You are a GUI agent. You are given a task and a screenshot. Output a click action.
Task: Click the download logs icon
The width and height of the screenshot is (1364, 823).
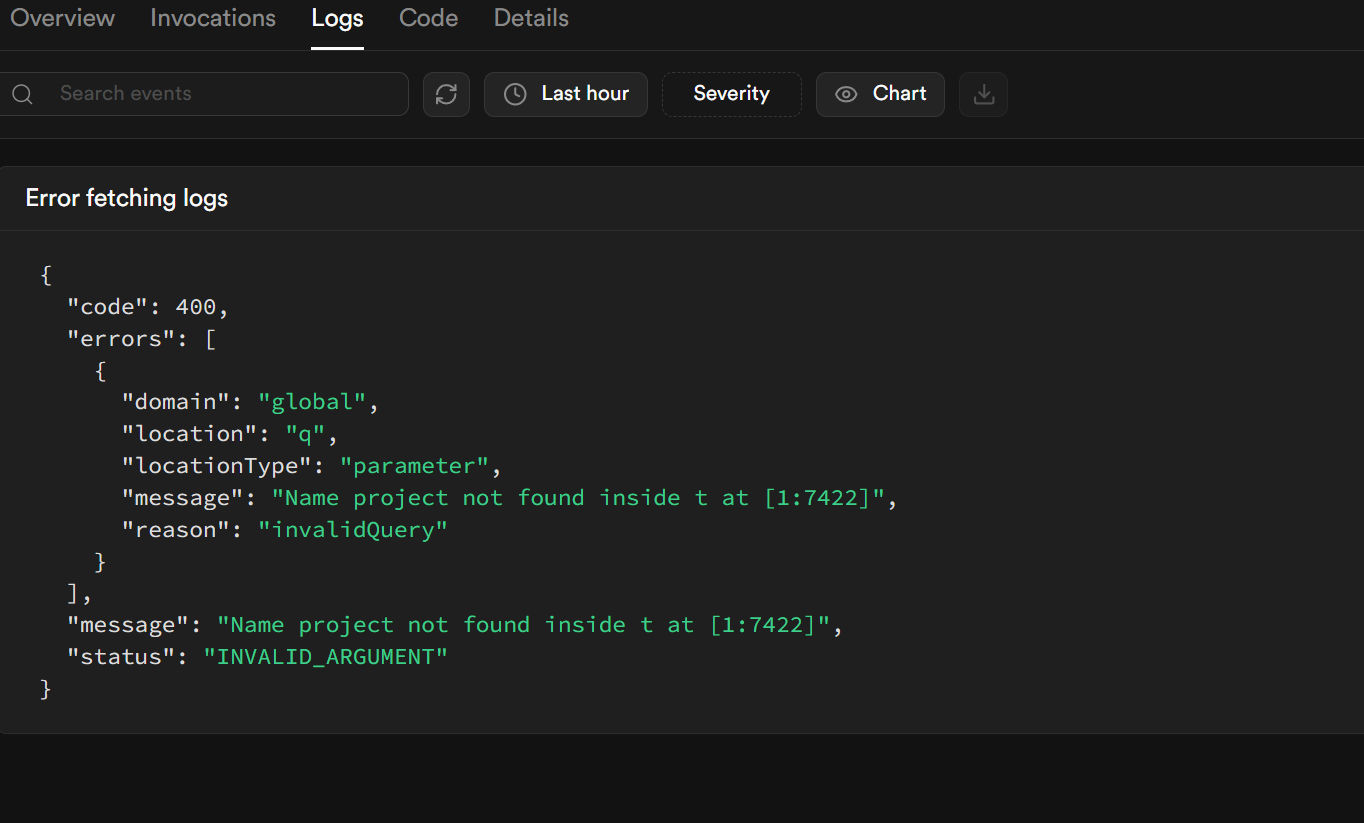pos(983,94)
